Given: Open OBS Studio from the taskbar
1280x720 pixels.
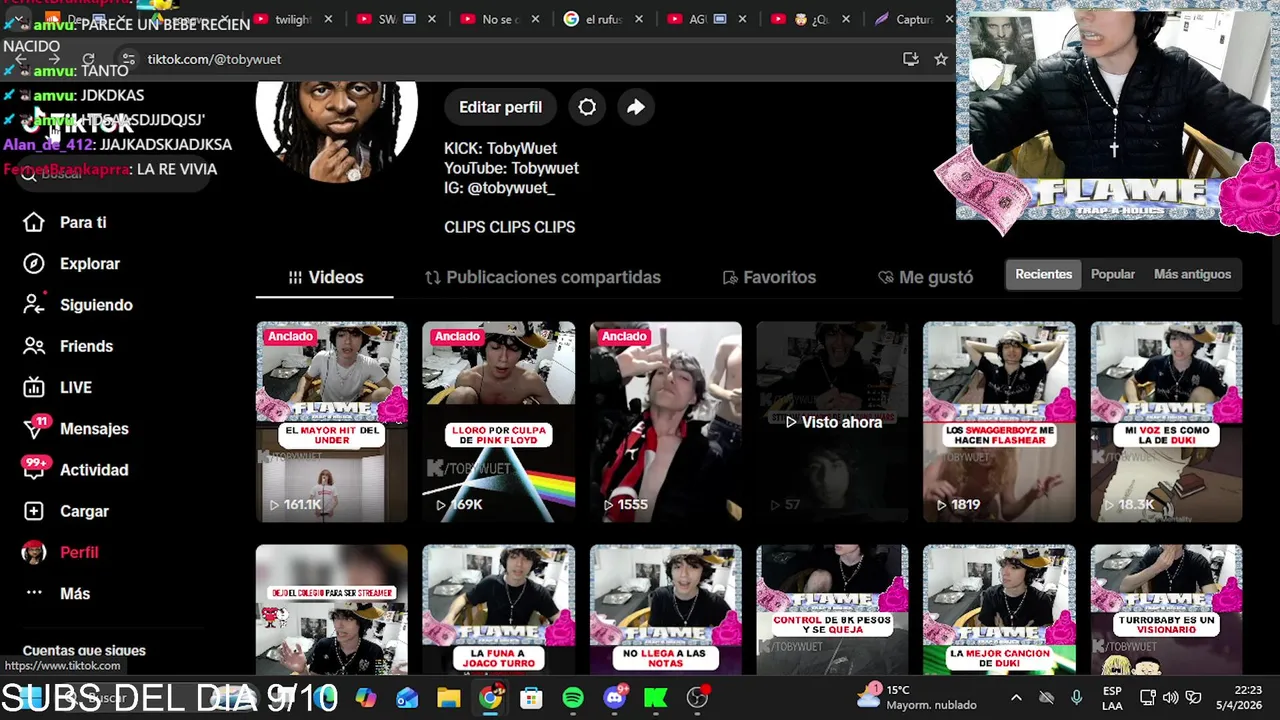Looking at the screenshot, I should point(698,698).
